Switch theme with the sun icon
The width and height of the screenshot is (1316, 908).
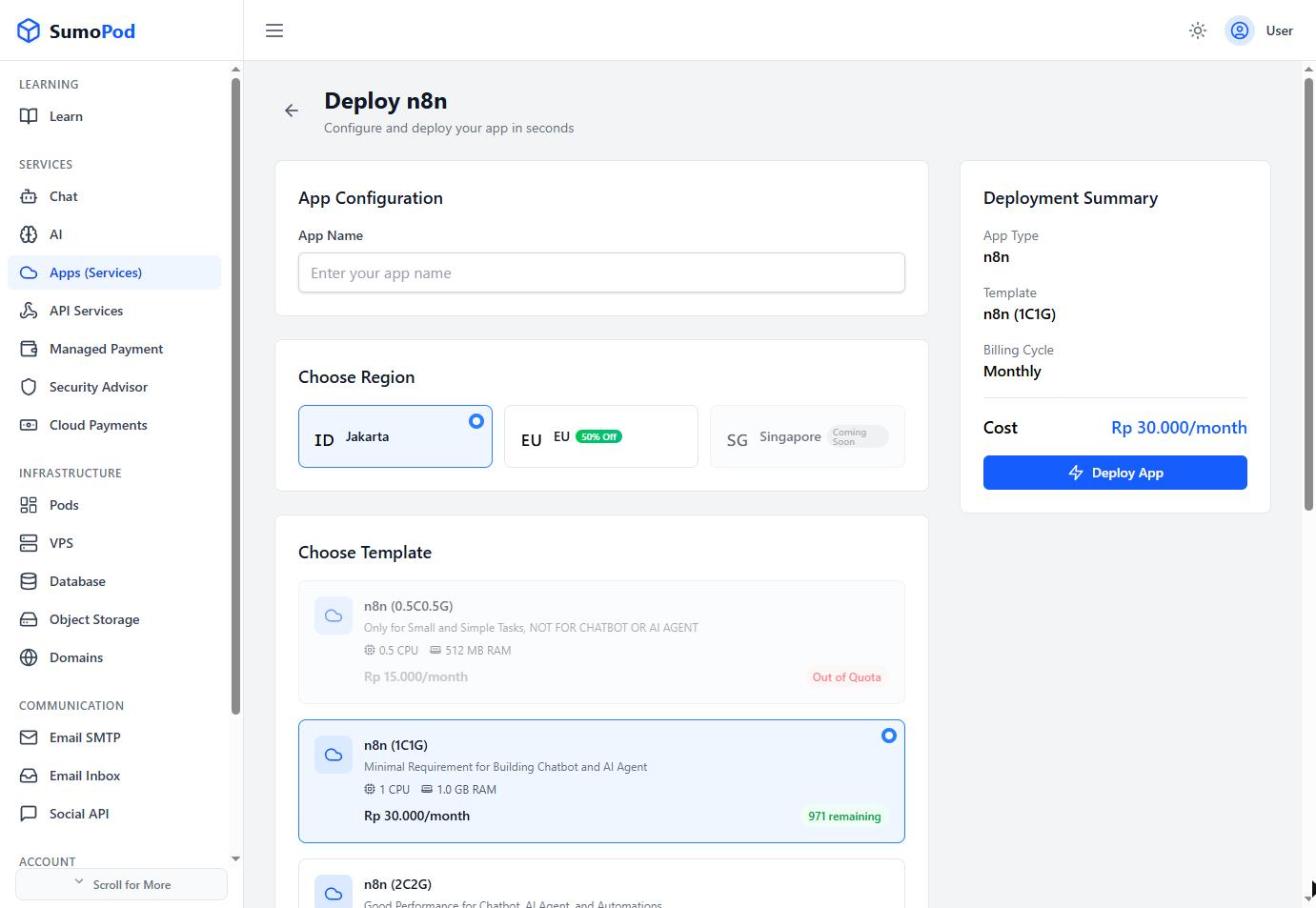pos(1197,31)
